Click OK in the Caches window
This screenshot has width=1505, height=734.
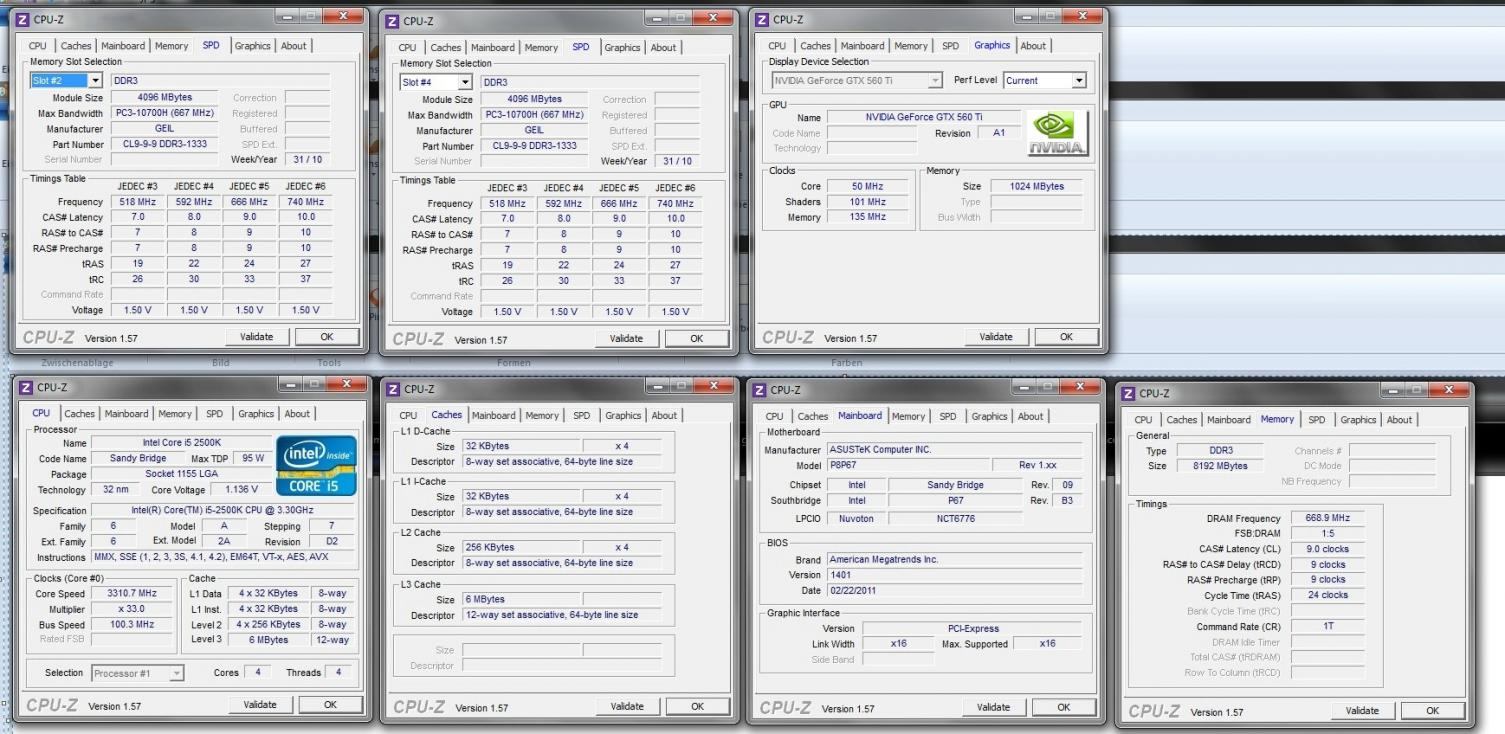(698, 706)
